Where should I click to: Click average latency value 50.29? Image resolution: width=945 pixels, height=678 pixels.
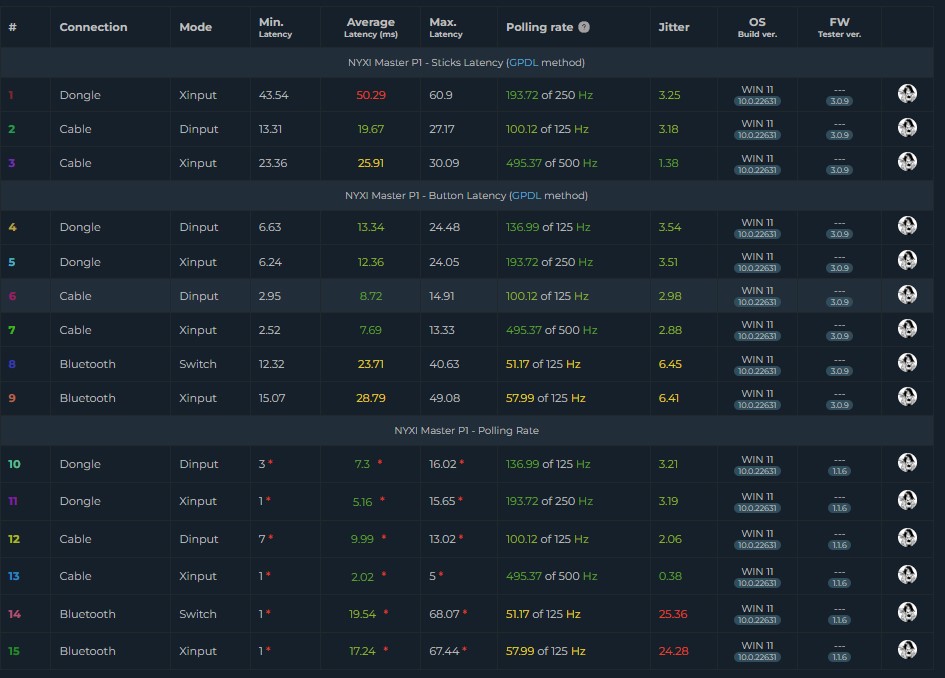[371, 95]
